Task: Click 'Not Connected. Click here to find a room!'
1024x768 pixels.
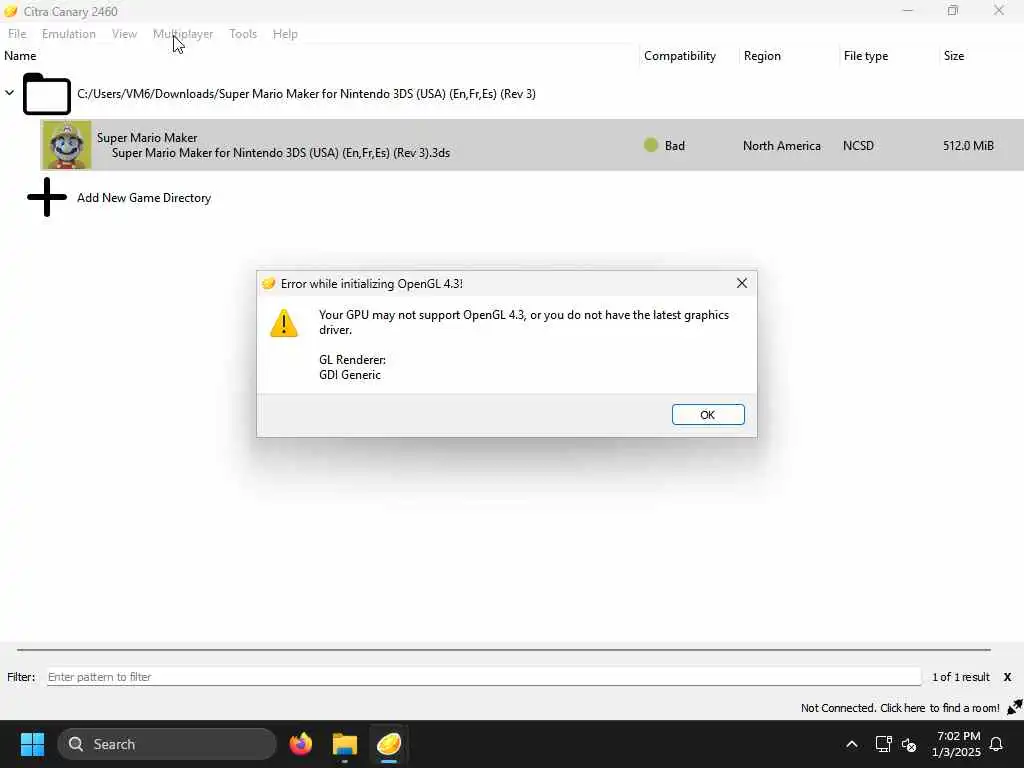Action: pyautogui.click(x=900, y=708)
